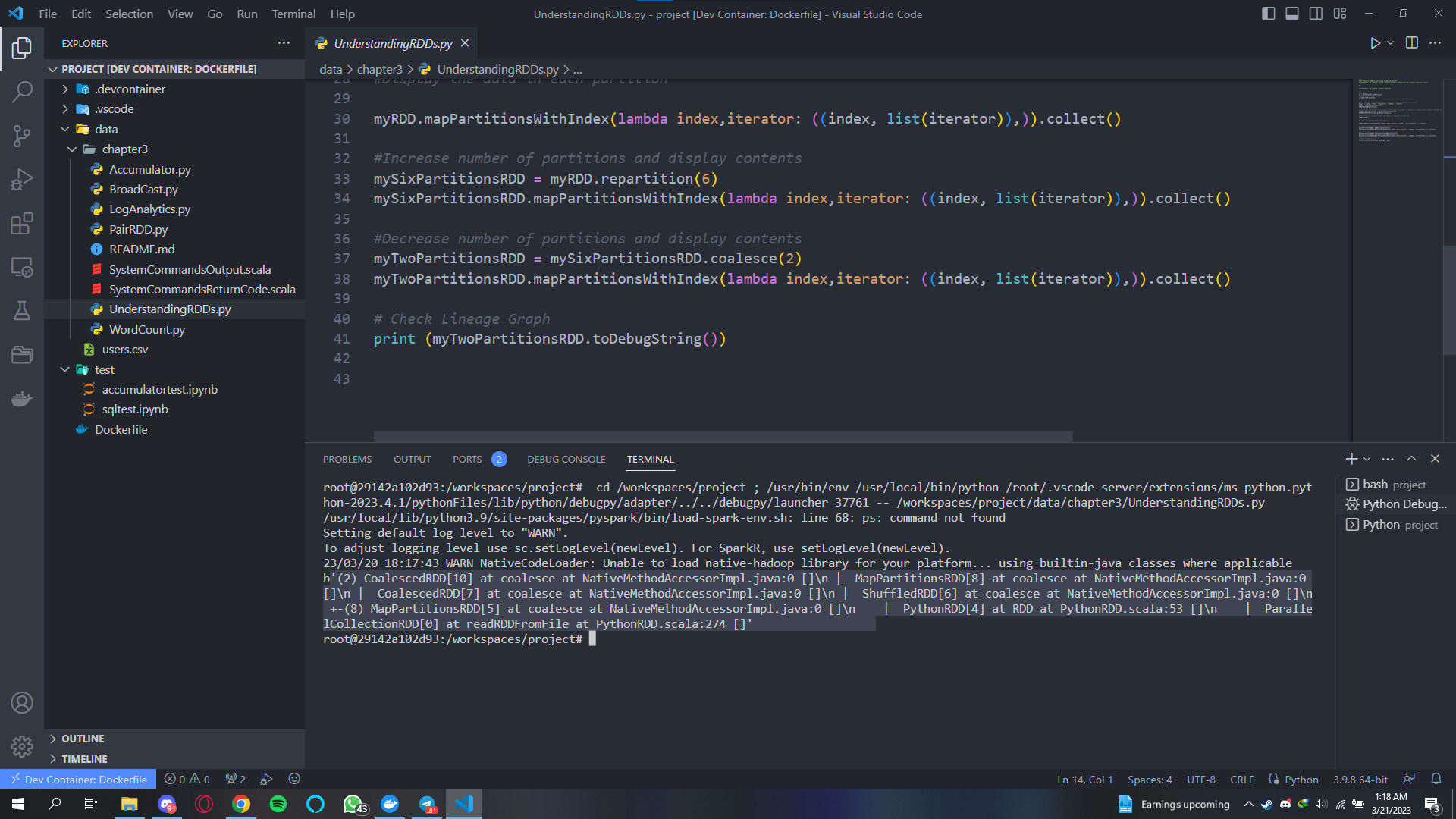Viewport: 1456px width, 819px height.
Task: Open the Terminal menu
Action: pyautogui.click(x=293, y=14)
